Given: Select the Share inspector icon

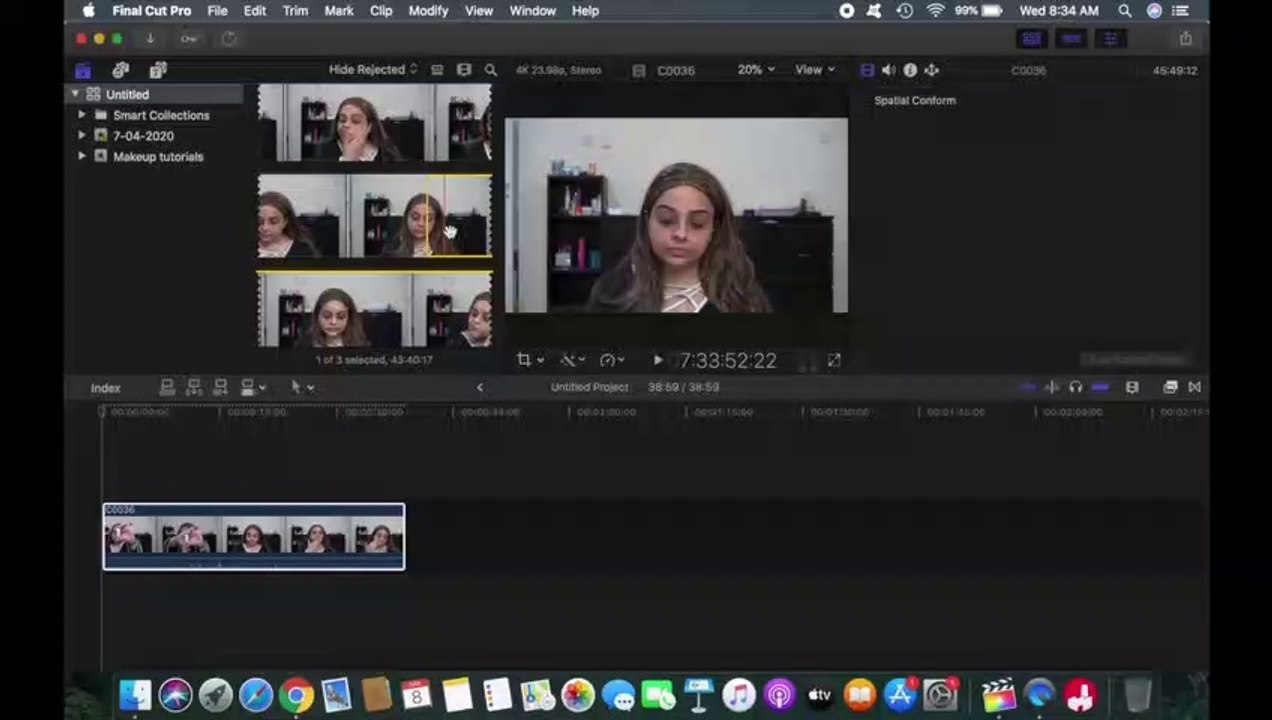Looking at the screenshot, I should 931,70.
